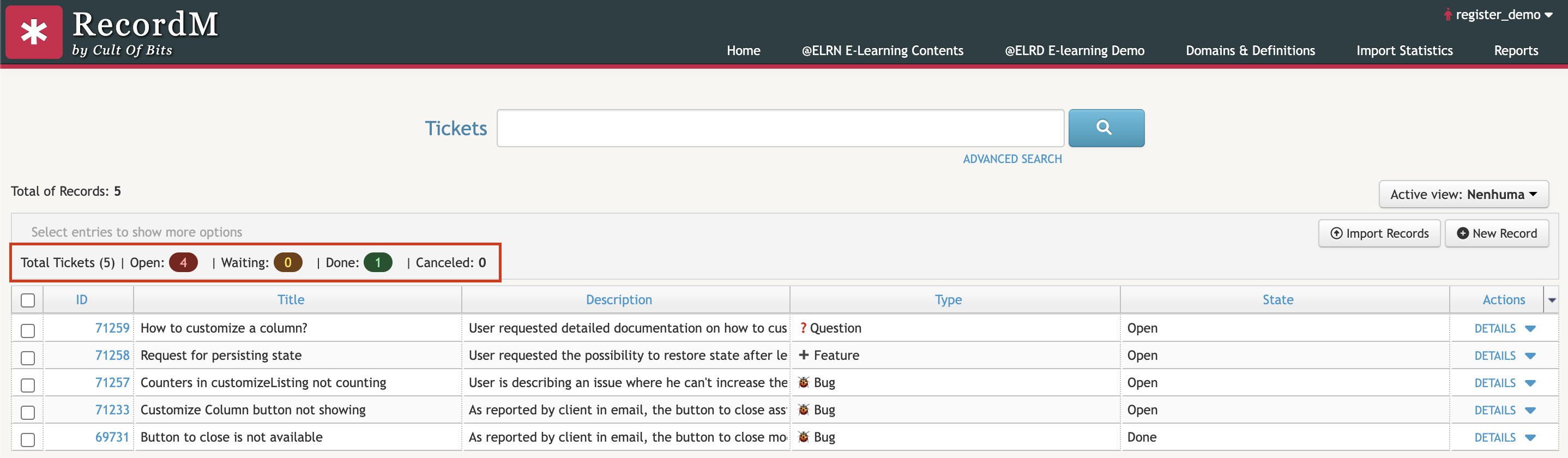Screen dimensions: 1568x458
Task: Click the magnifier search button
Action: pyautogui.click(x=1106, y=128)
